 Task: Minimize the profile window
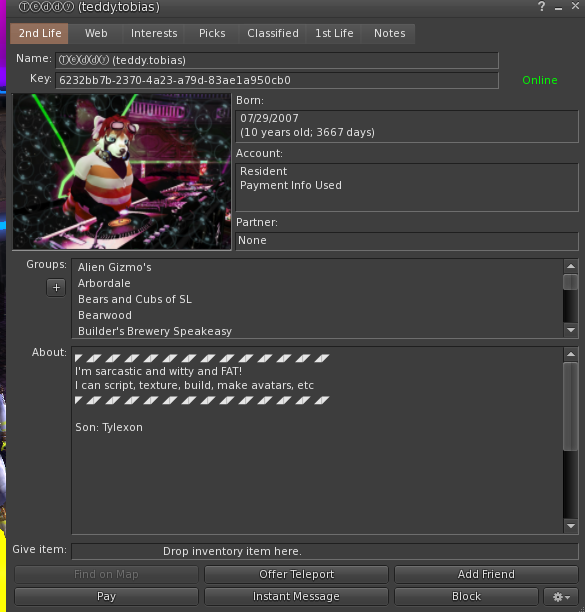click(x=558, y=7)
